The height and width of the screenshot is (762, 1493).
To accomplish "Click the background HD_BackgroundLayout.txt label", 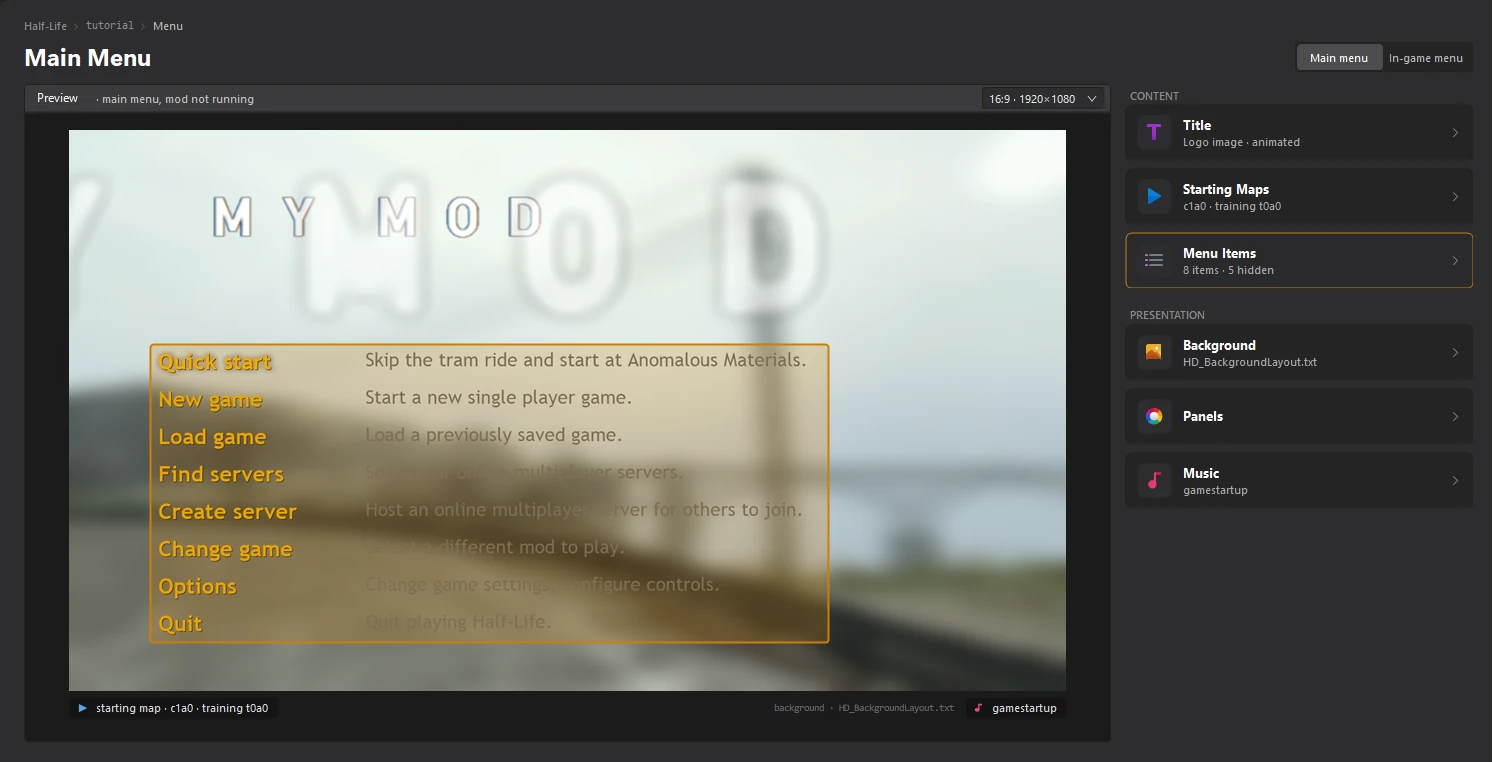I will 864,708.
